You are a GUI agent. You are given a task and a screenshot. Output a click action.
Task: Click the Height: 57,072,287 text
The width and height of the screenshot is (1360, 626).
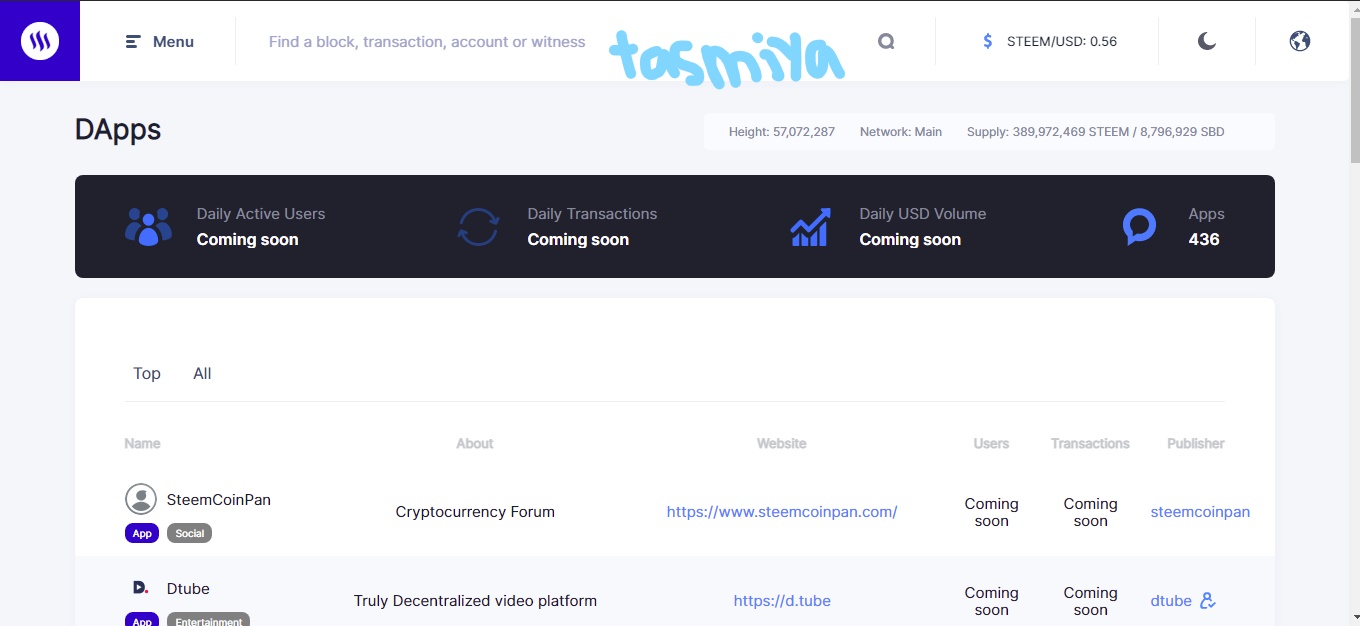pyautogui.click(x=782, y=132)
